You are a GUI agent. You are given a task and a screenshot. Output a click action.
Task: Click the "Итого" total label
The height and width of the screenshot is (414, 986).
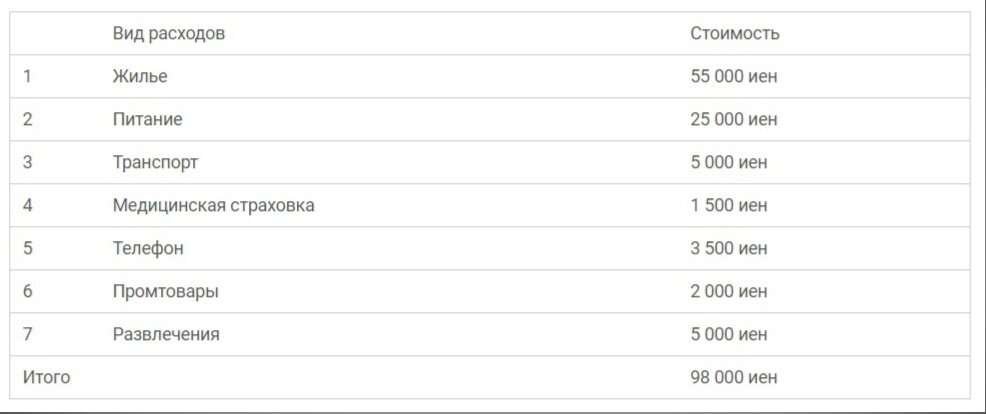tap(47, 377)
